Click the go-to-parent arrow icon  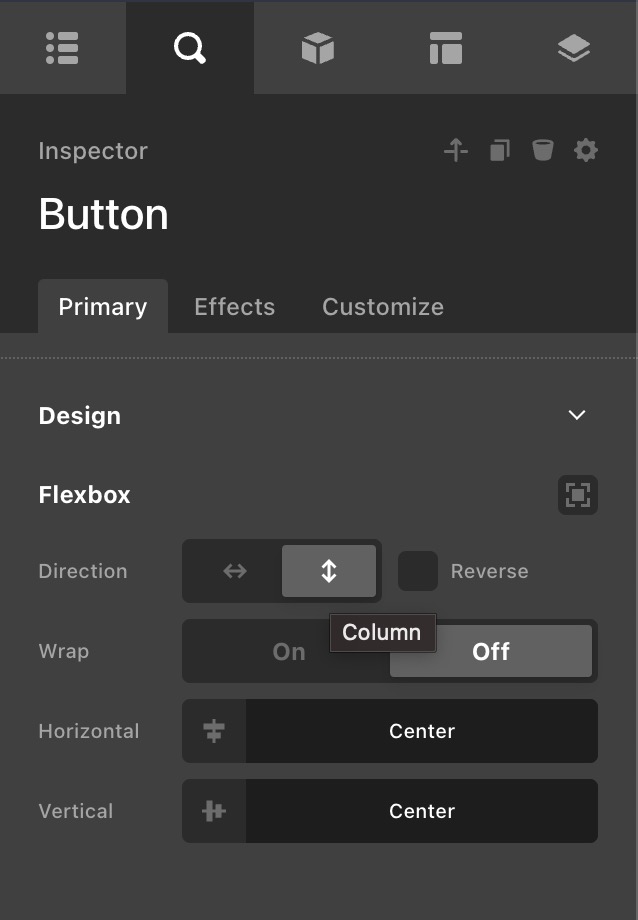tap(456, 151)
